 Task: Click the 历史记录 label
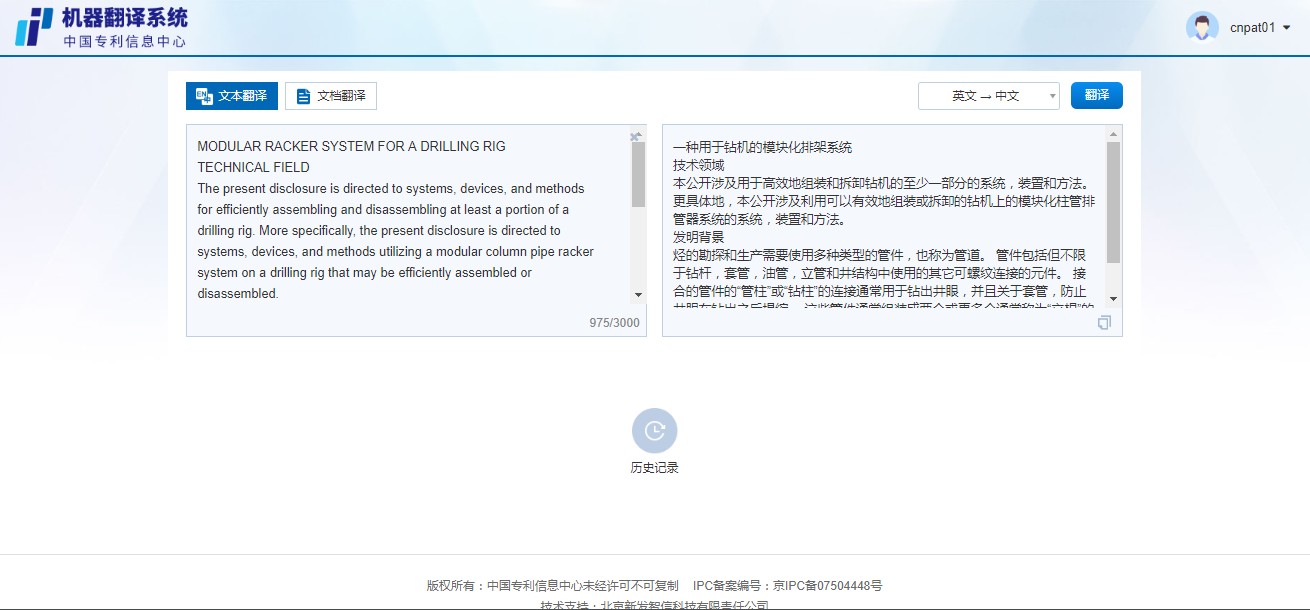click(x=654, y=468)
